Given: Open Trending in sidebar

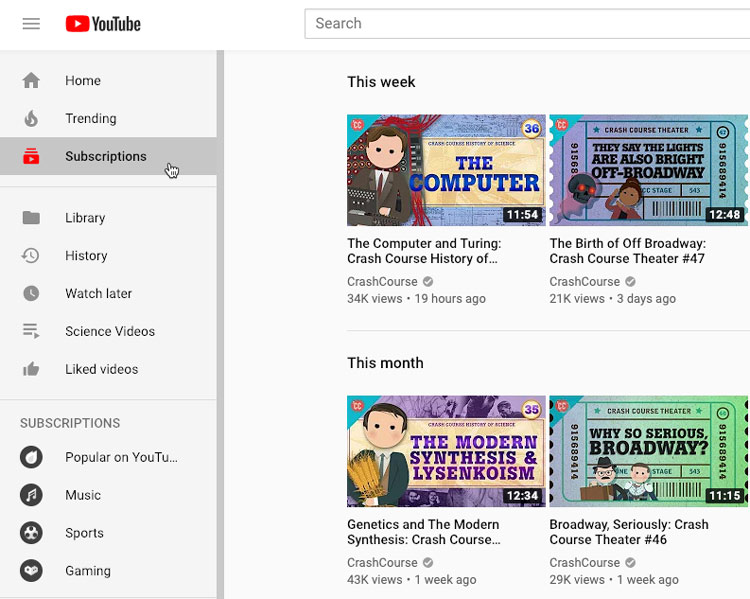Looking at the screenshot, I should 108,118.
